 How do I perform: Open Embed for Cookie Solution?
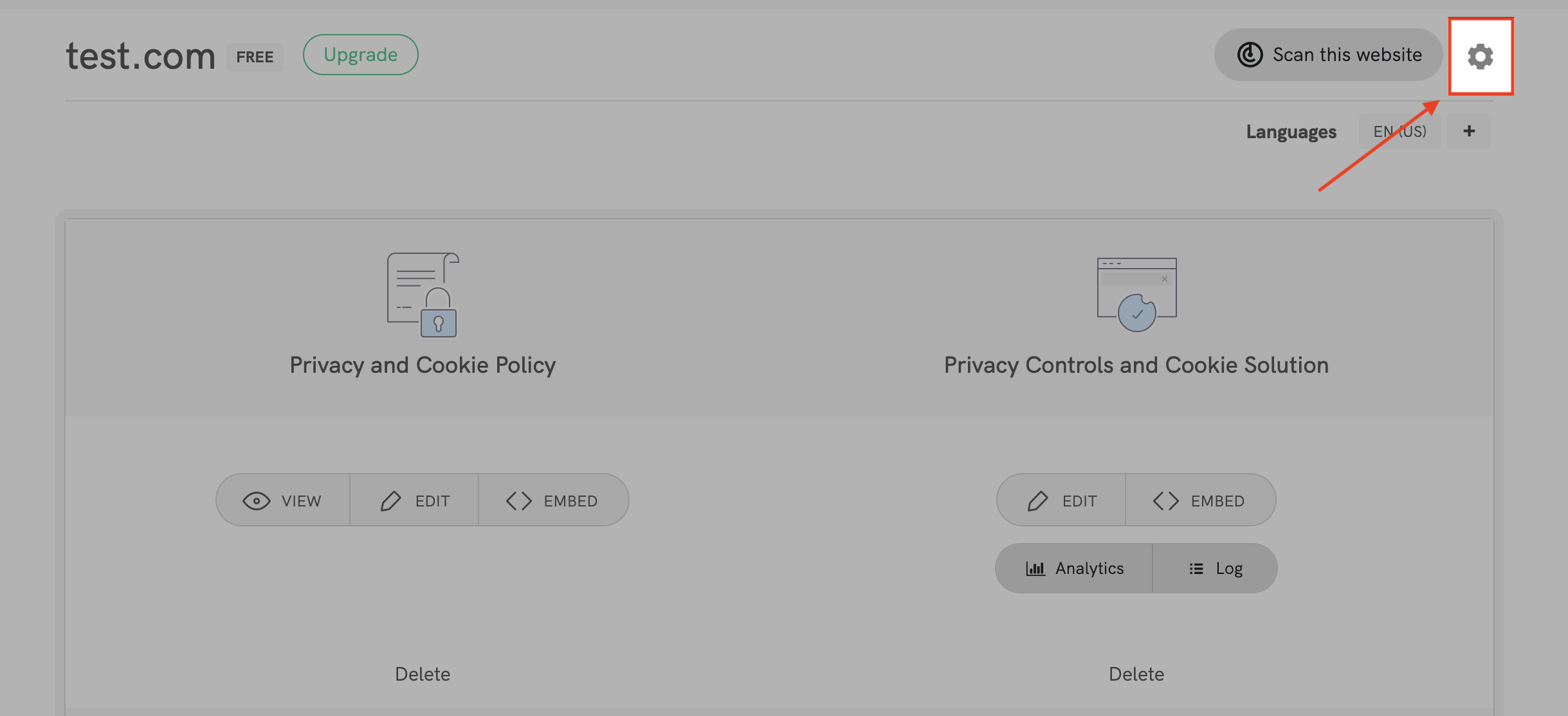1199,500
